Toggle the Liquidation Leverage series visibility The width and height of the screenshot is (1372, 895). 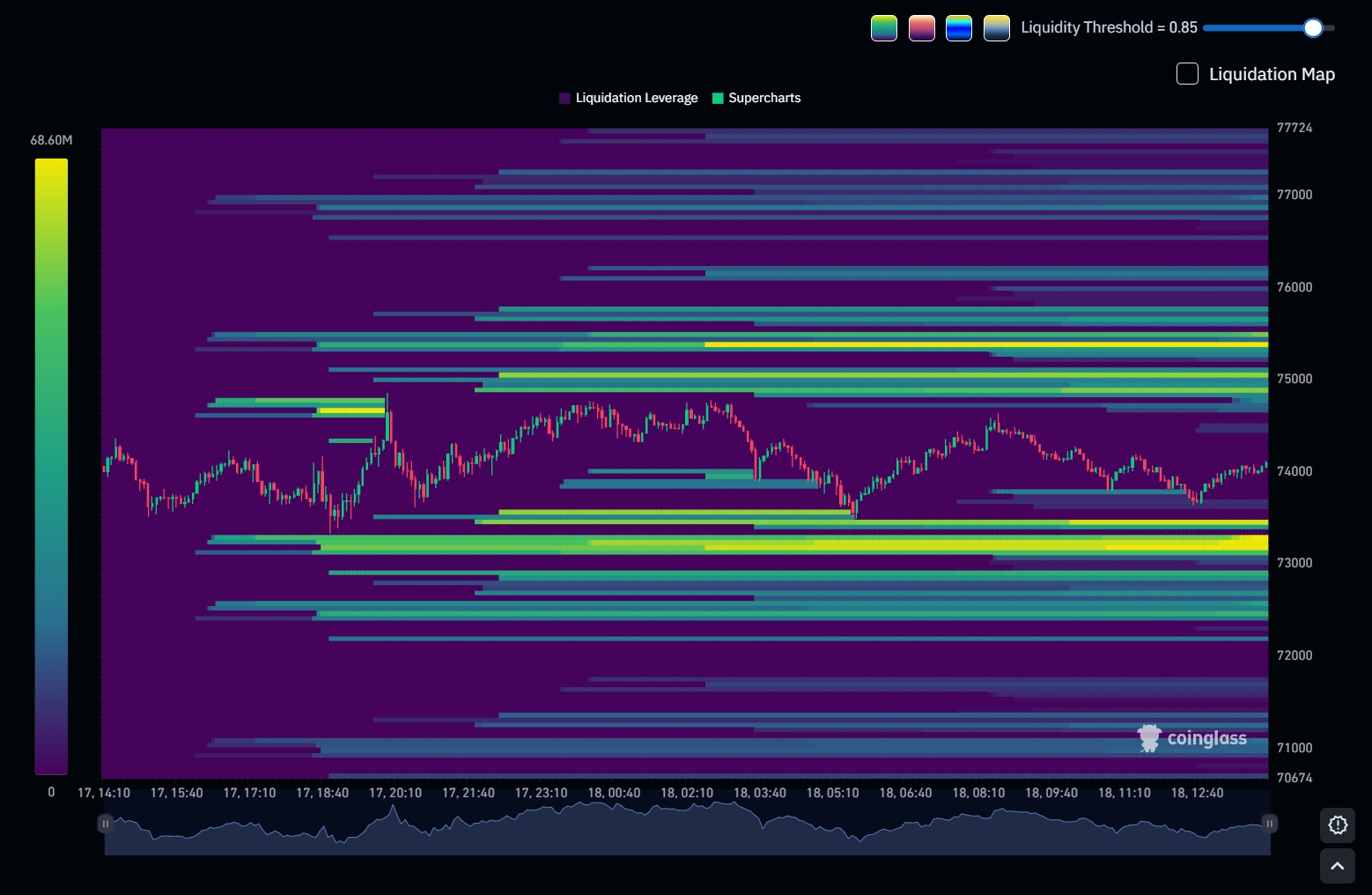point(638,98)
